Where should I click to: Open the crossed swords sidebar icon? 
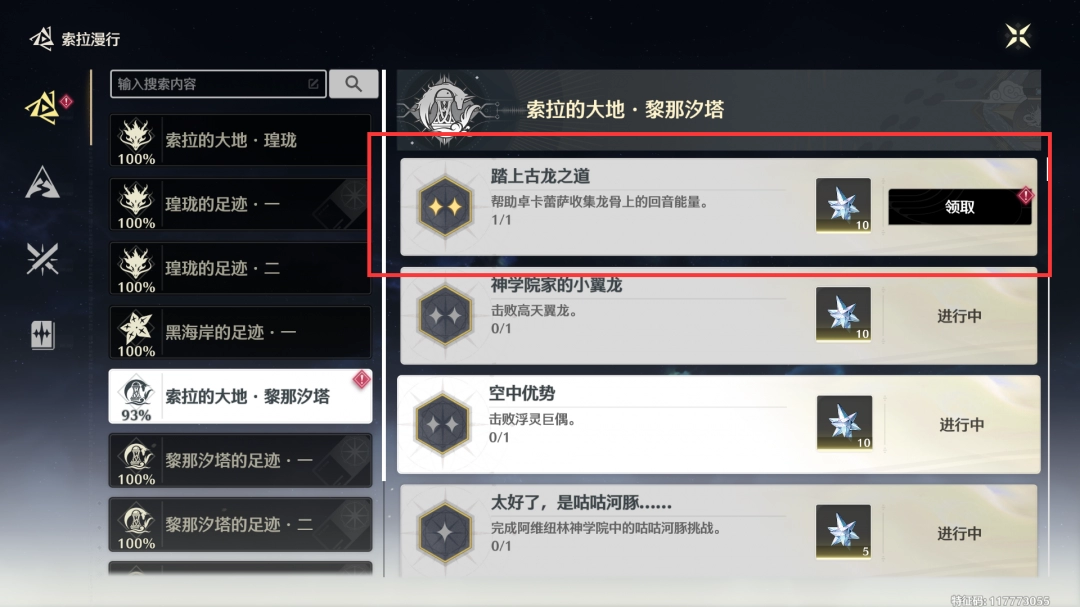click(x=42, y=259)
